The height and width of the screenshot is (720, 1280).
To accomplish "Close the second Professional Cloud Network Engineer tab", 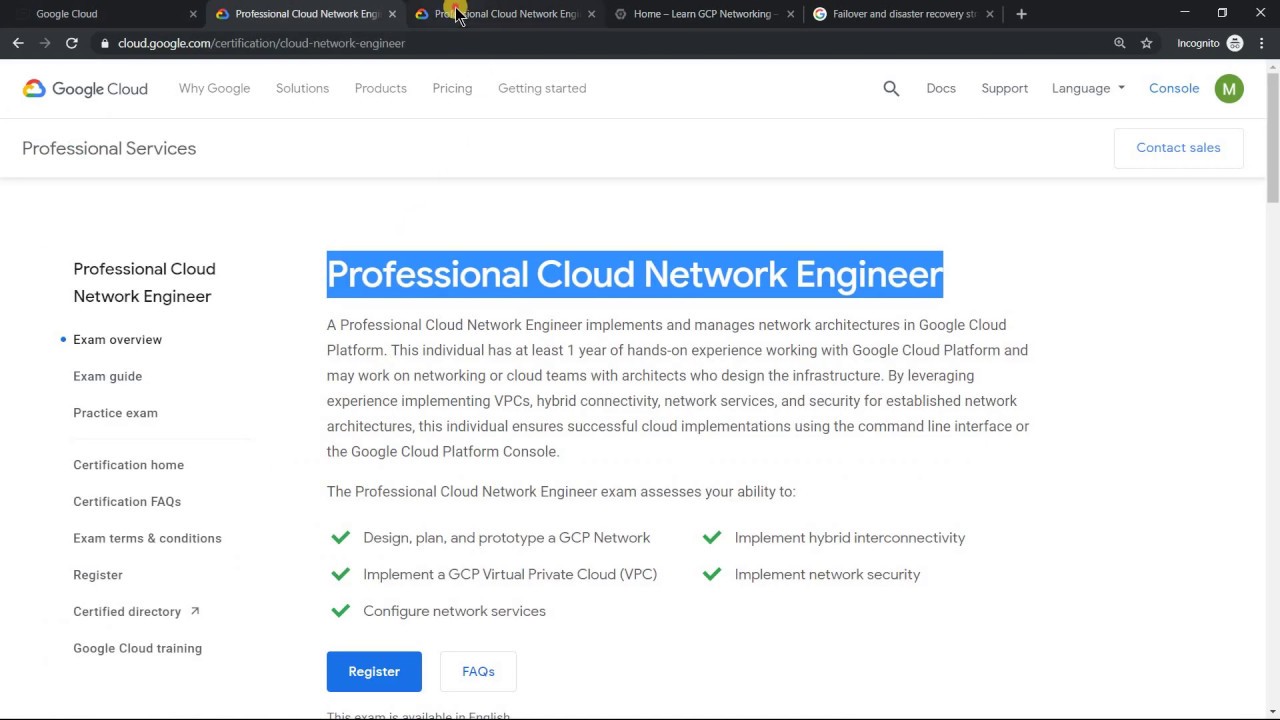I will click(x=591, y=14).
